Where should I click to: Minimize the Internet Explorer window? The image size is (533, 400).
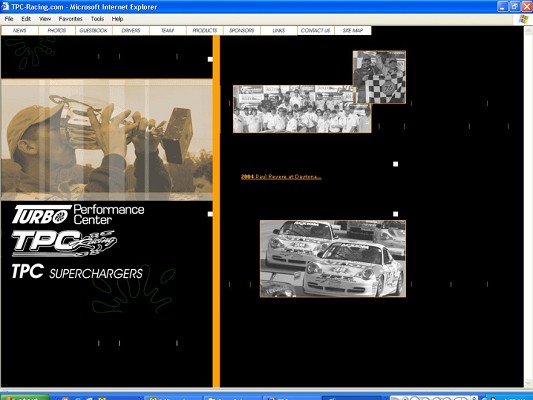pos(503,6)
